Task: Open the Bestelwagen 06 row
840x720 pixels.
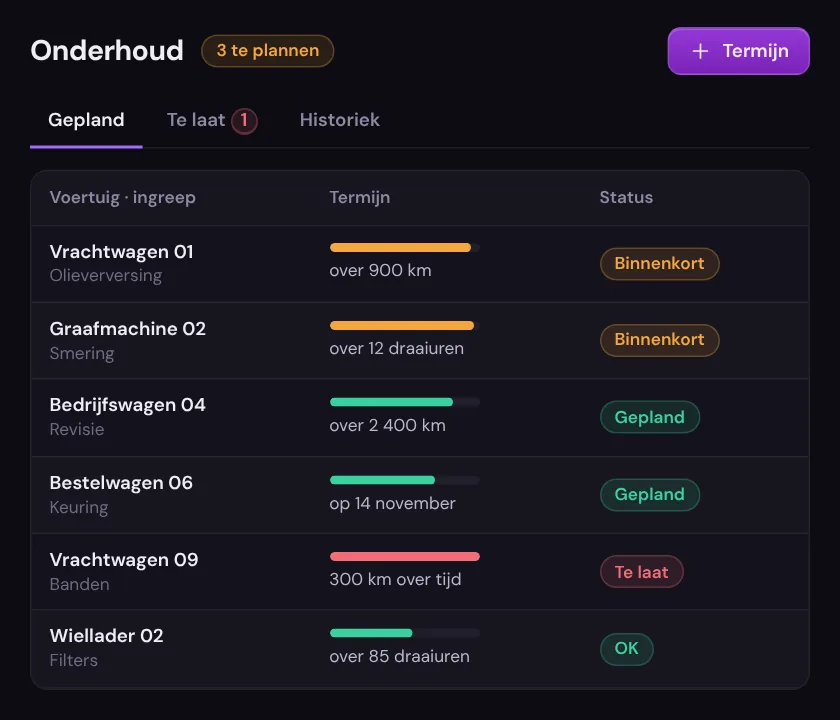Action: click(420, 495)
